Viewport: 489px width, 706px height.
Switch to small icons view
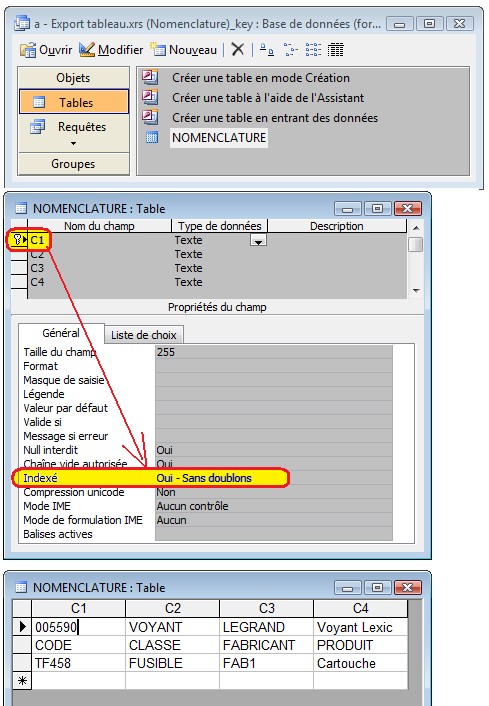pyautogui.click(x=291, y=50)
